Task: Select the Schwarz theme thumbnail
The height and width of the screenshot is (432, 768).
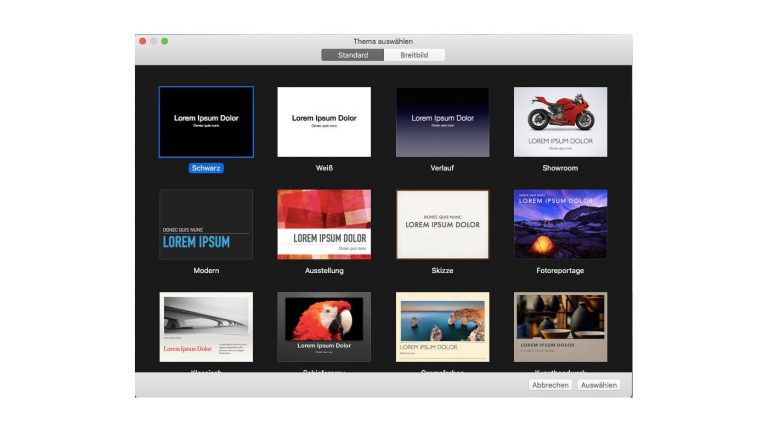Action: pos(206,122)
